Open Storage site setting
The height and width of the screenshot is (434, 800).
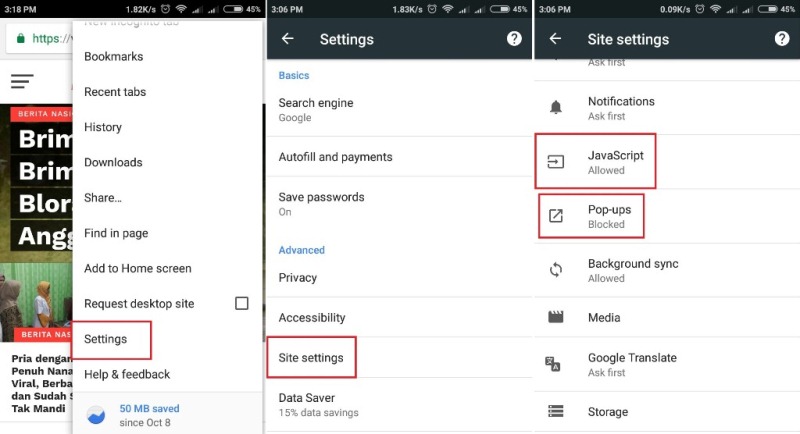click(x=667, y=412)
